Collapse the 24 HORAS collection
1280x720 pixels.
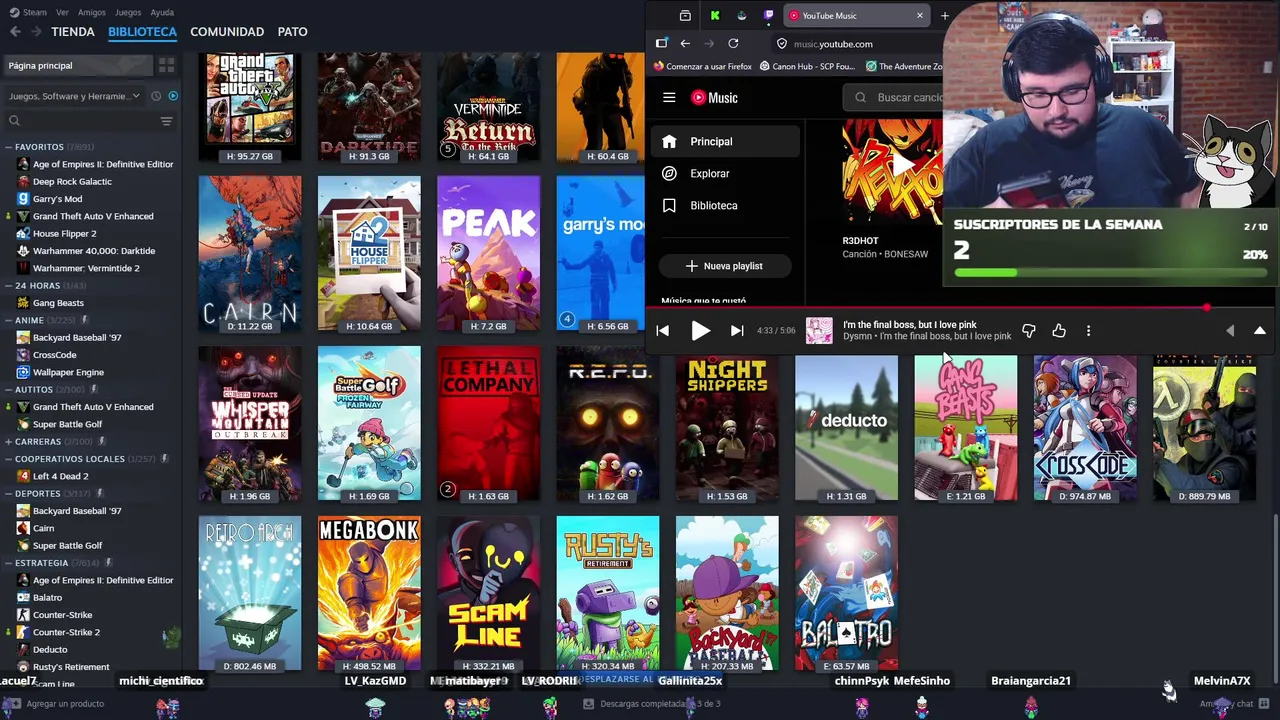tap(9, 286)
